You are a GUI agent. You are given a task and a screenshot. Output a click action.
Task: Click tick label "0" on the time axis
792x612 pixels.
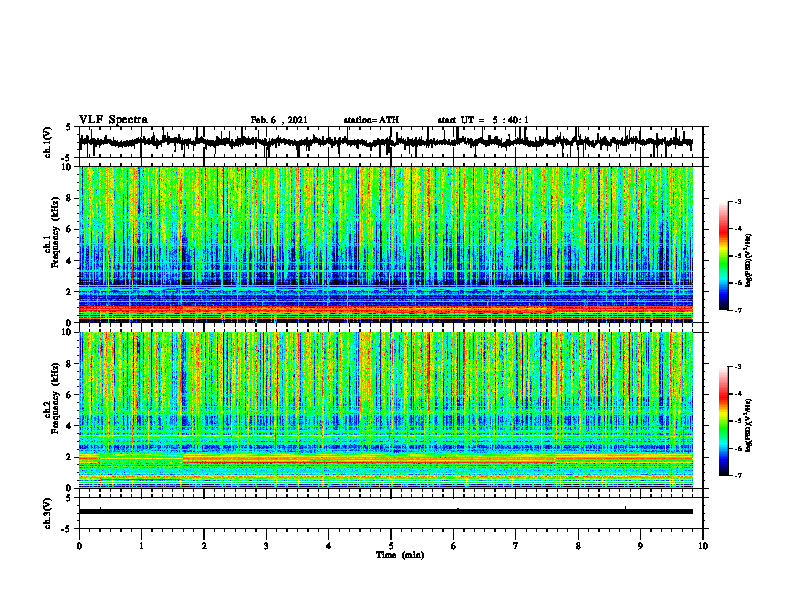pyautogui.click(x=79, y=546)
